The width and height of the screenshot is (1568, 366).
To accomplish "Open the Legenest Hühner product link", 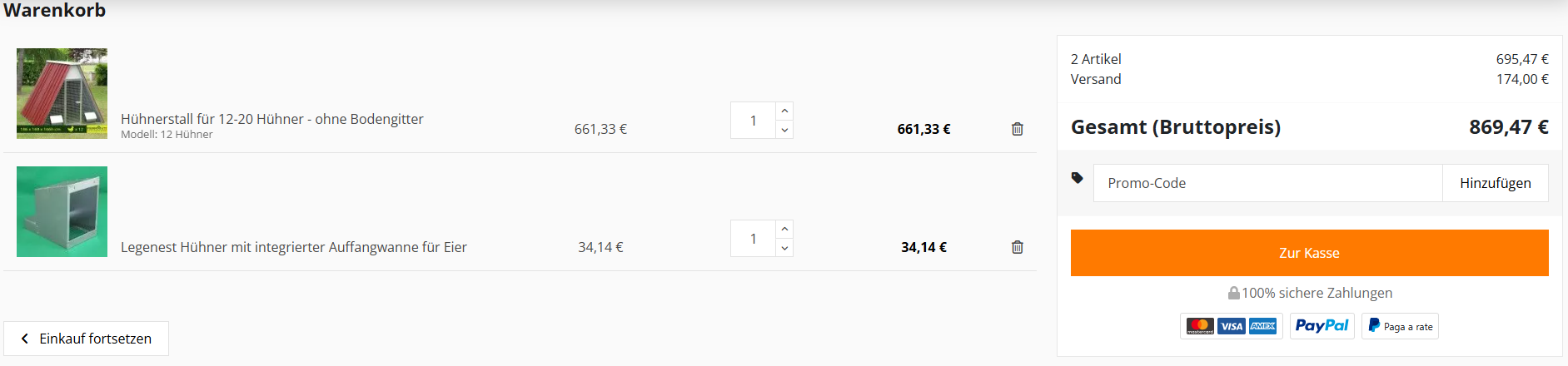I will [293, 247].
